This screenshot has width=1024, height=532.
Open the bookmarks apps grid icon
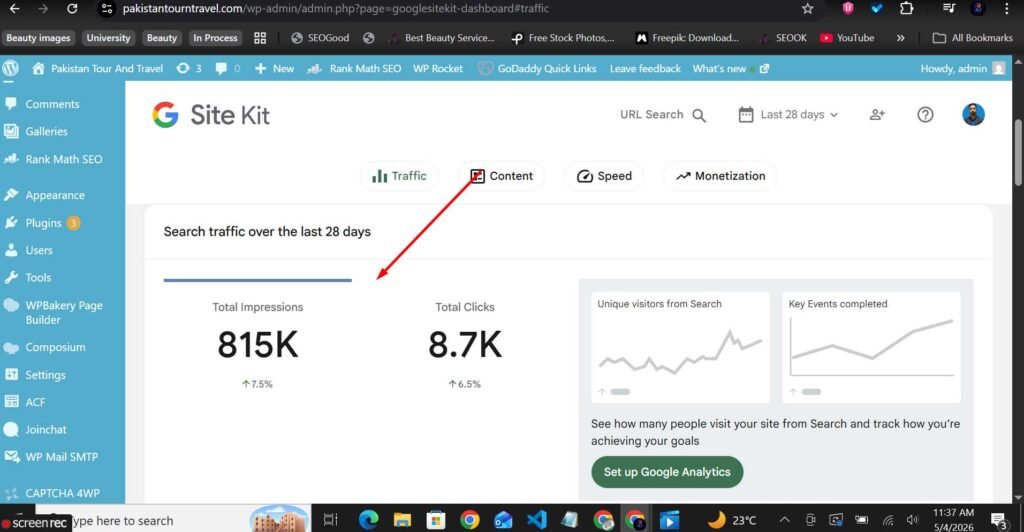pyautogui.click(x=260, y=38)
